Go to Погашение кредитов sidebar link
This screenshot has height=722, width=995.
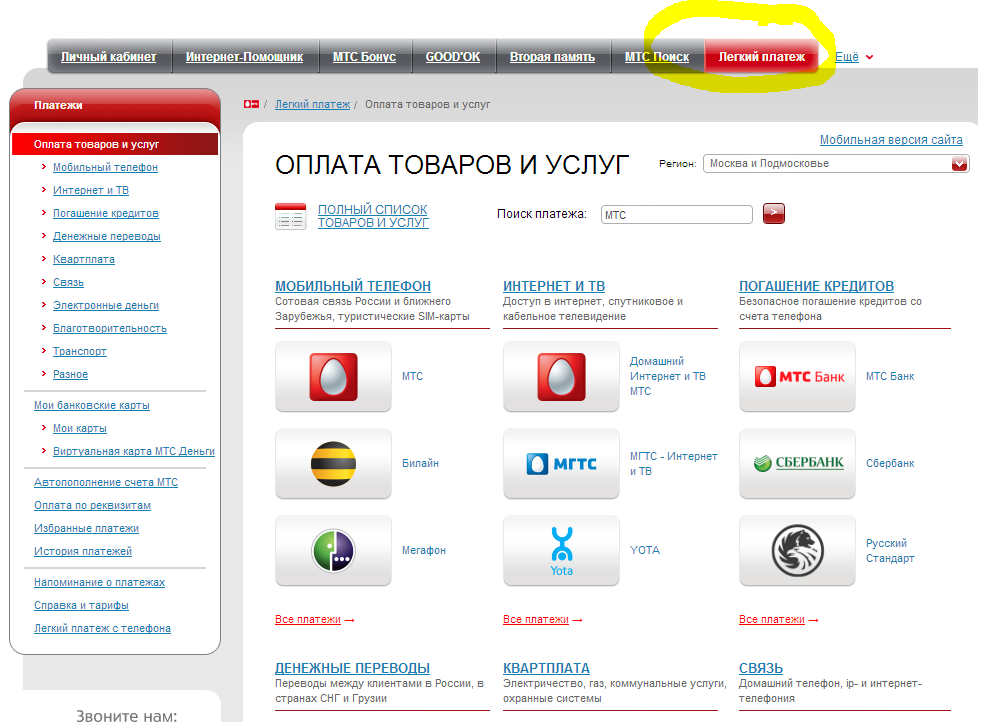pyautogui.click(x=105, y=213)
